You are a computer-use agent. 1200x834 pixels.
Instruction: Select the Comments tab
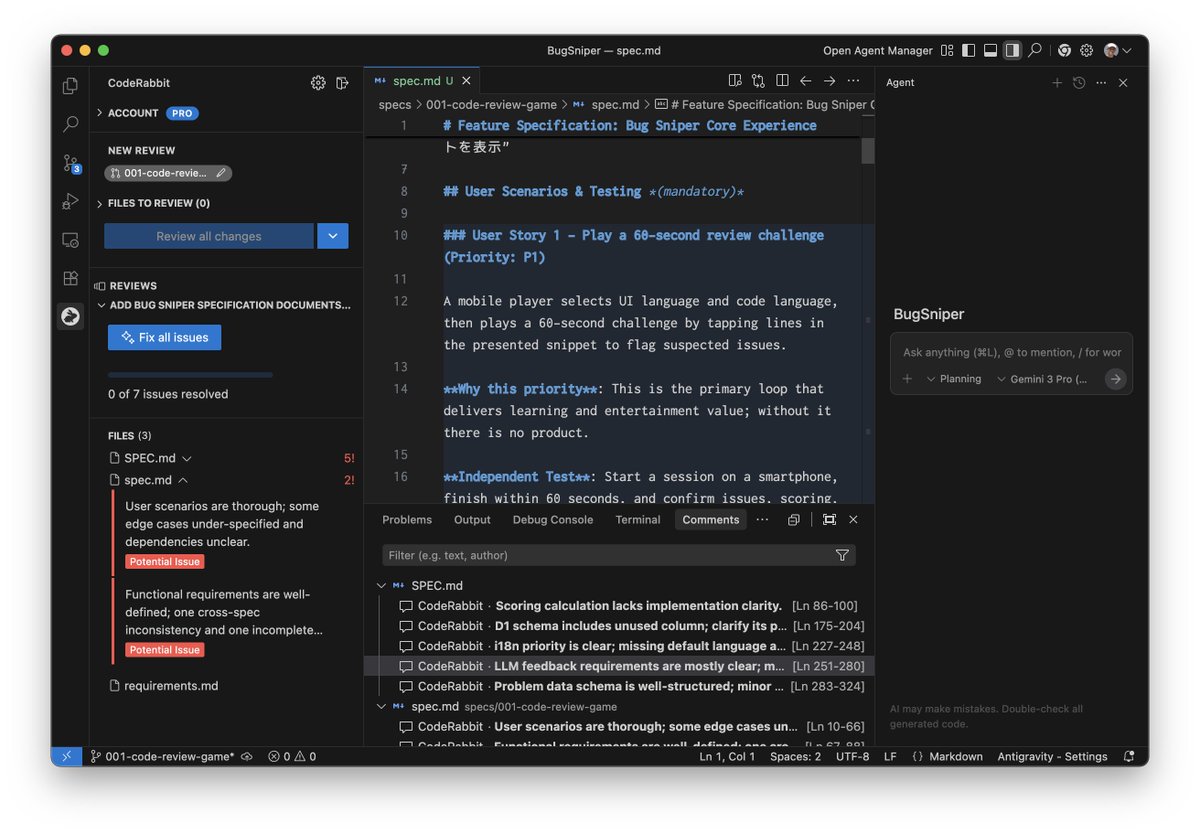pyautogui.click(x=711, y=520)
